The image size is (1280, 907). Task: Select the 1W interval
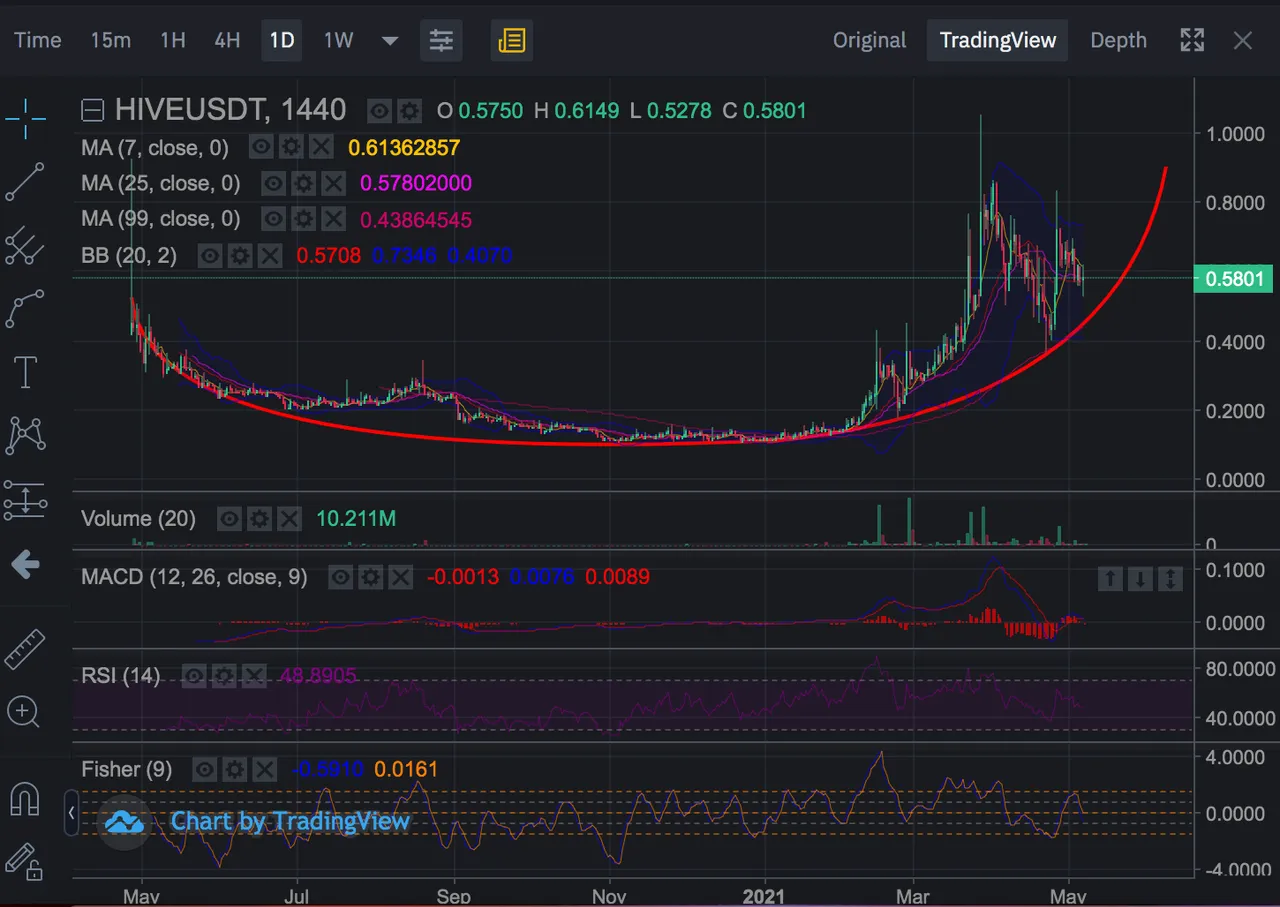coord(338,40)
